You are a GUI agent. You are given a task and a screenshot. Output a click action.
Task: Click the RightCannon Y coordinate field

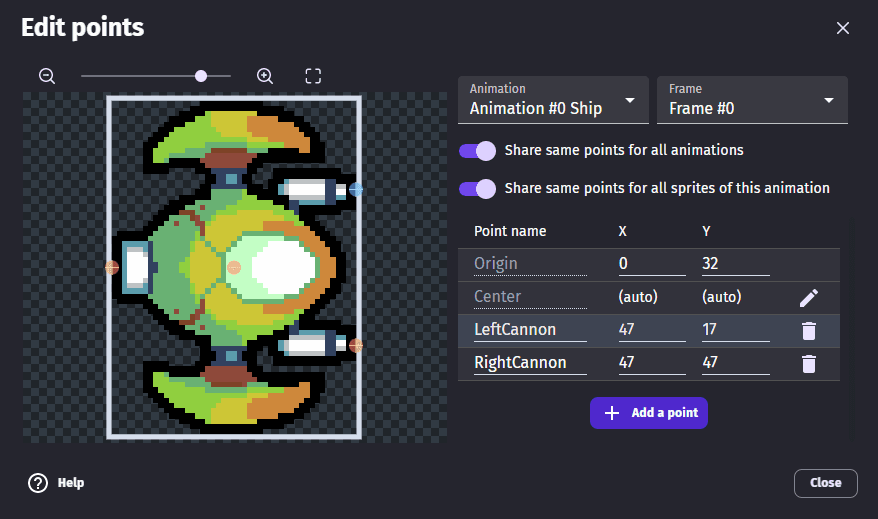[735, 362]
